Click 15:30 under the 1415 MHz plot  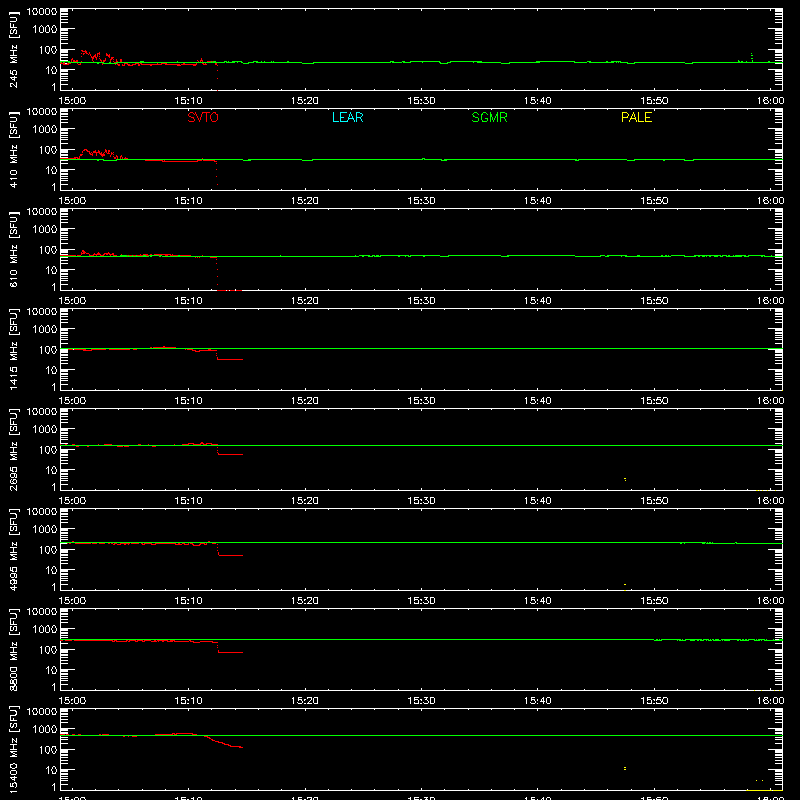click(x=421, y=401)
